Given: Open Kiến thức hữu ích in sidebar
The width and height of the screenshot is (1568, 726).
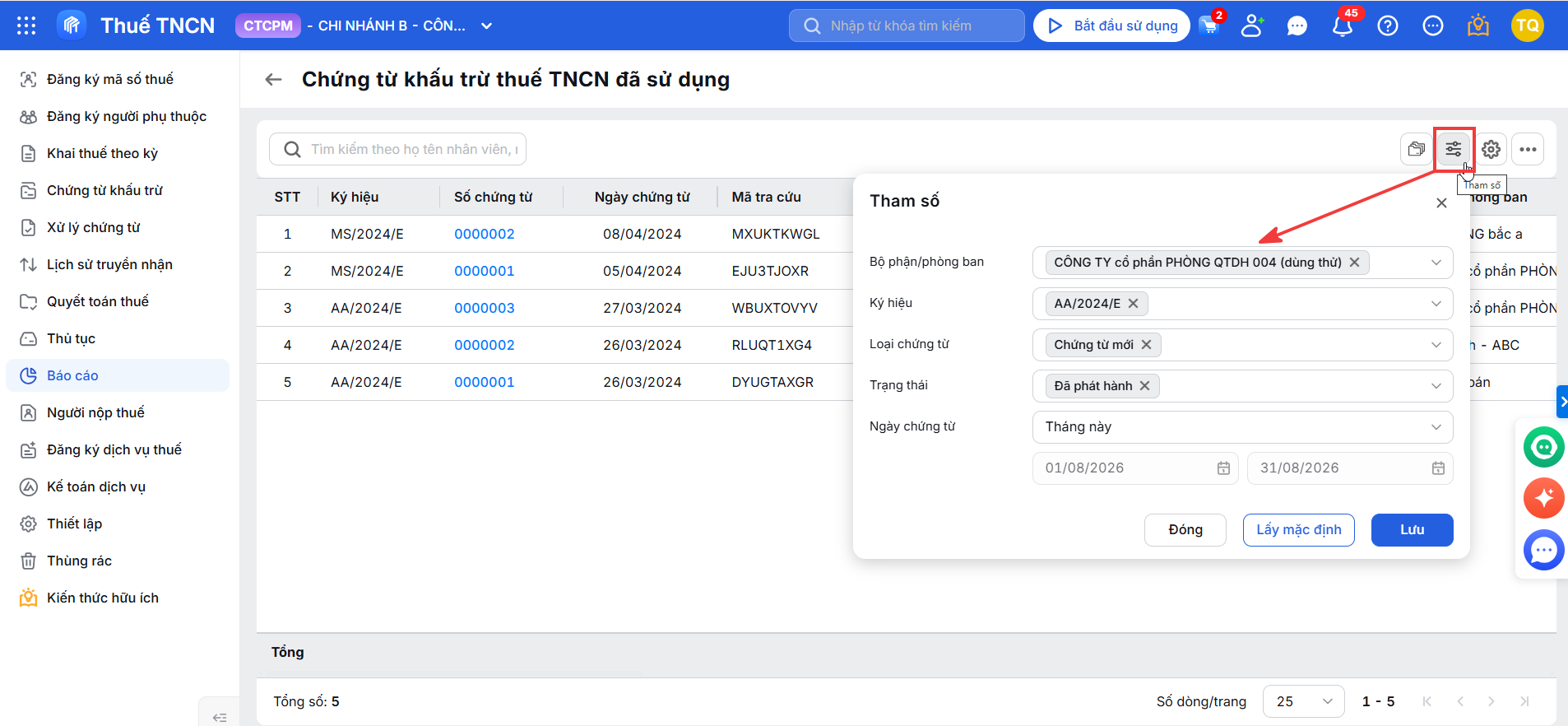Looking at the screenshot, I should point(118,598).
